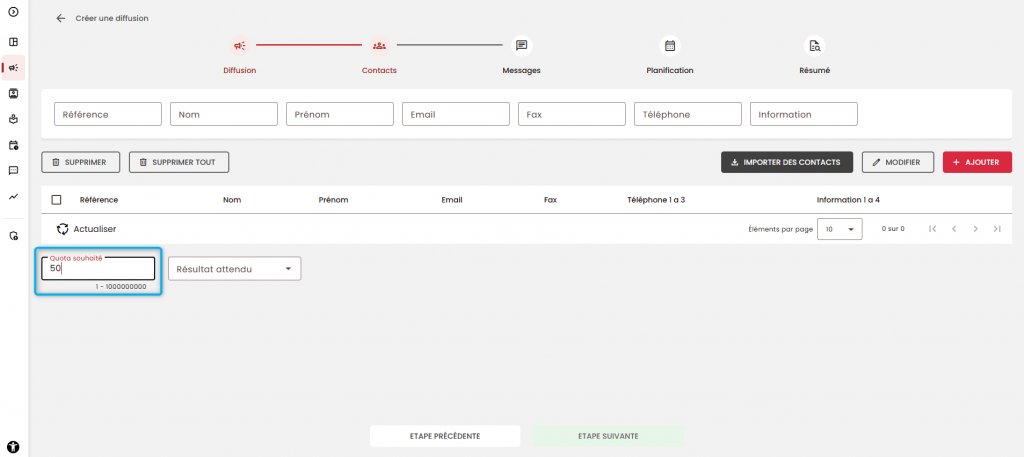Screen dimensions: 1024x457
Task: Click the SUPPRIMER button
Action: tap(80, 162)
